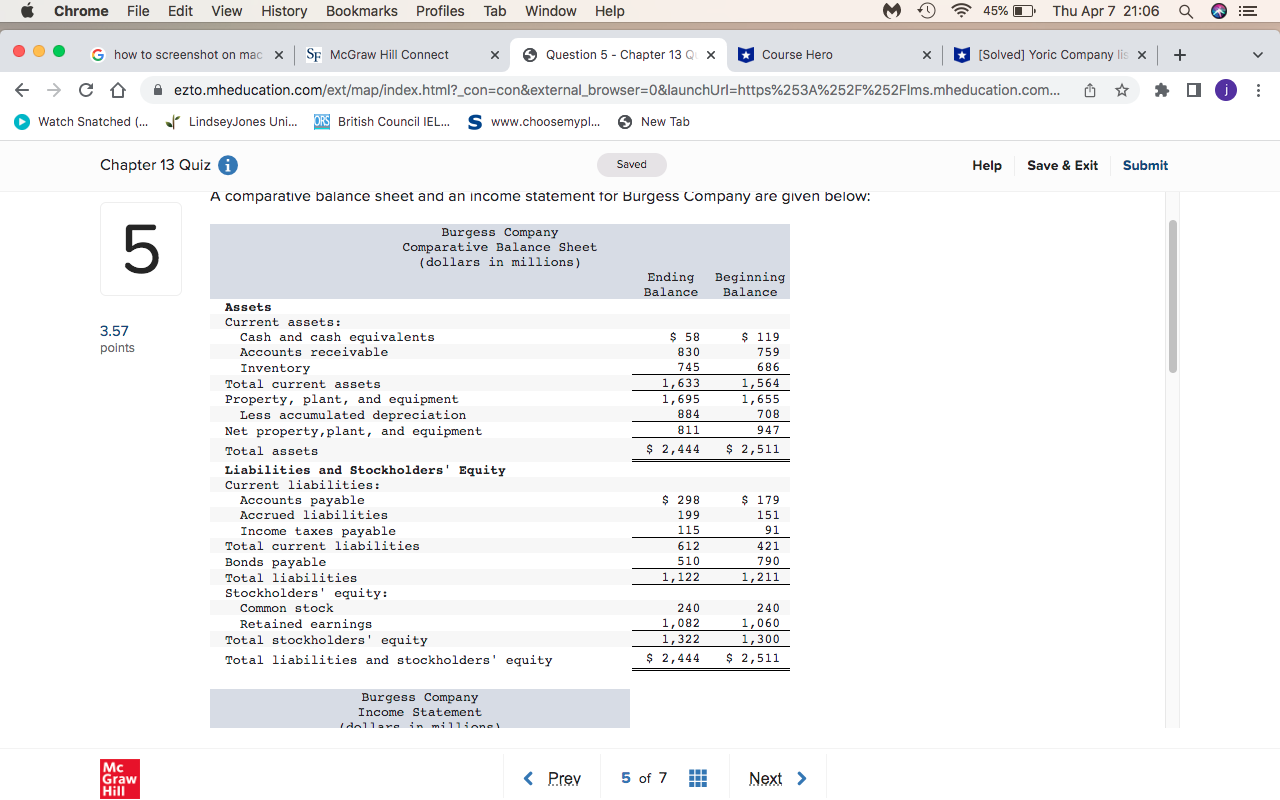Click the McGraw Hill logo
The width and height of the screenshot is (1280, 800).
(x=120, y=779)
